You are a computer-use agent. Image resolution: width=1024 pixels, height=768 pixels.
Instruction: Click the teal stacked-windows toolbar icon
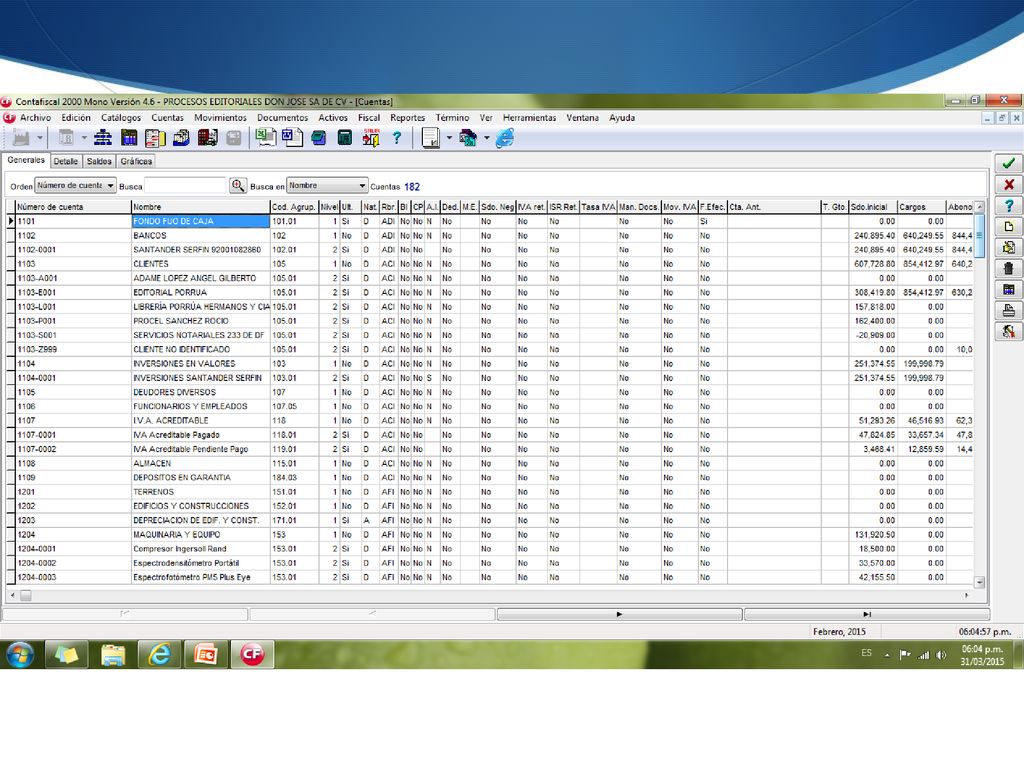pyautogui.click(x=319, y=138)
